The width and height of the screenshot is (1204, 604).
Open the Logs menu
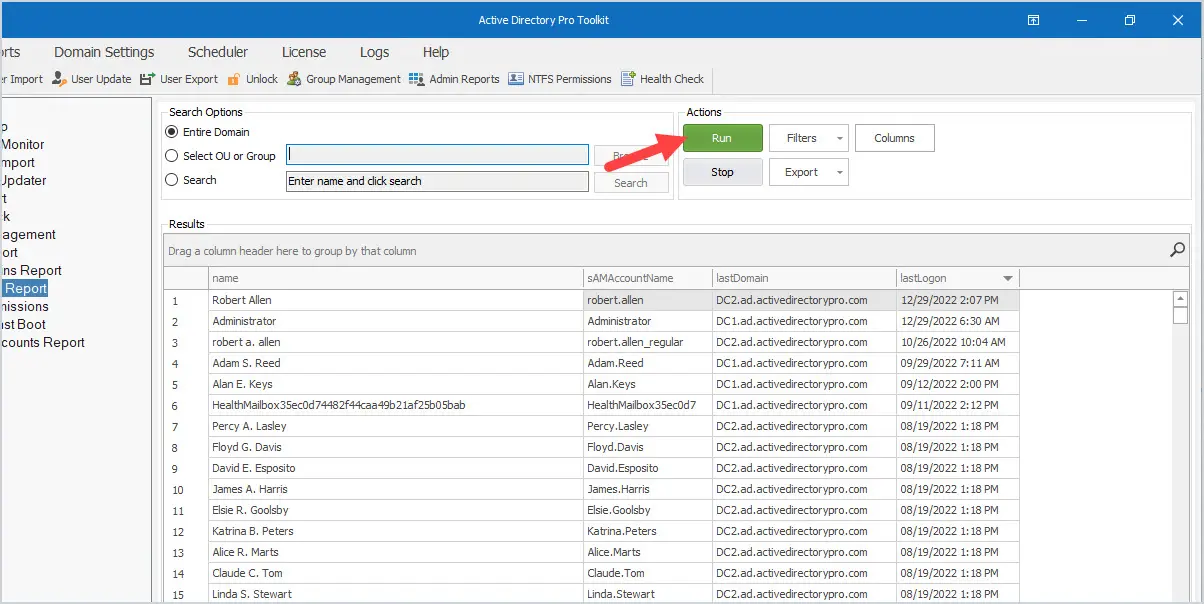(374, 52)
